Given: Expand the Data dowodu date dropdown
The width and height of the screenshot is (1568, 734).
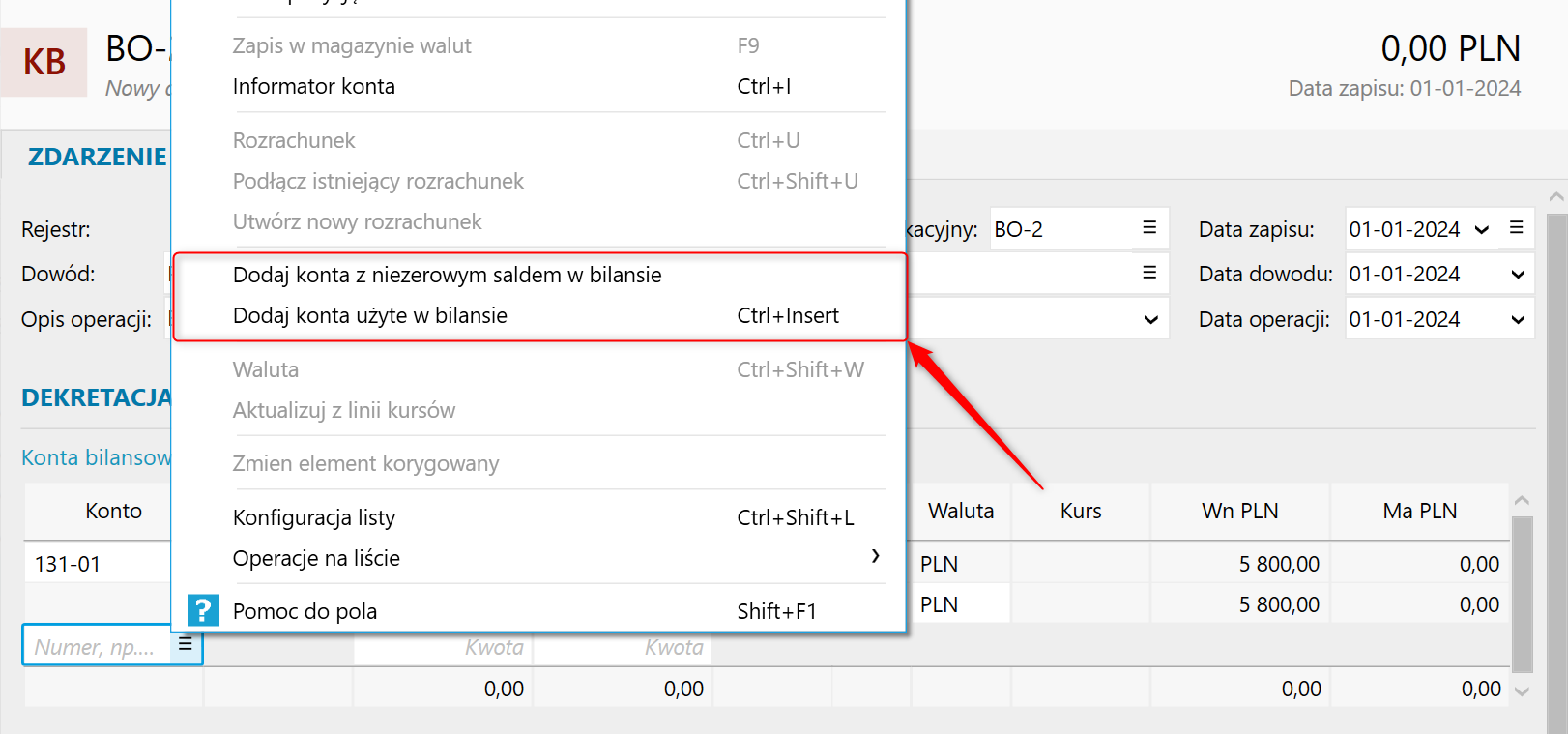Looking at the screenshot, I should pyautogui.click(x=1518, y=275).
